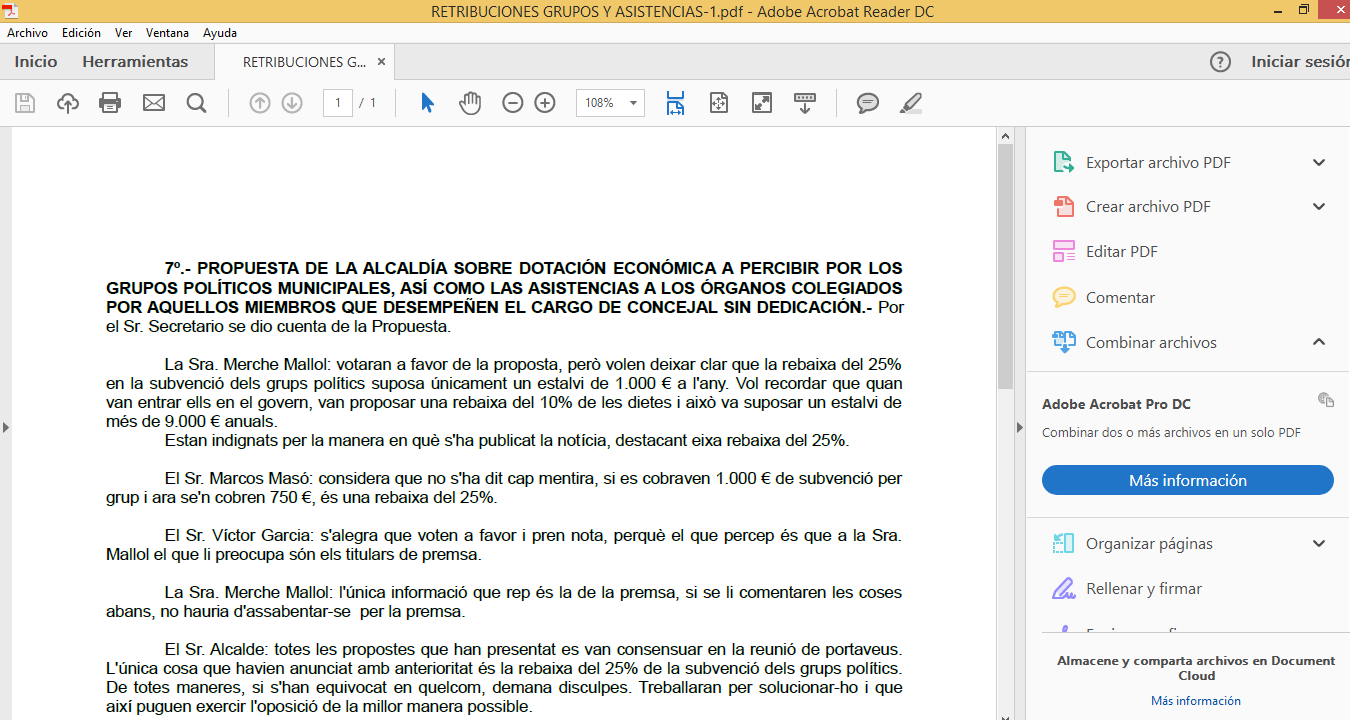The height and width of the screenshot is (720, 1350).
Task: Collapse the Combinar archivos section
Action: [1319, 342]
